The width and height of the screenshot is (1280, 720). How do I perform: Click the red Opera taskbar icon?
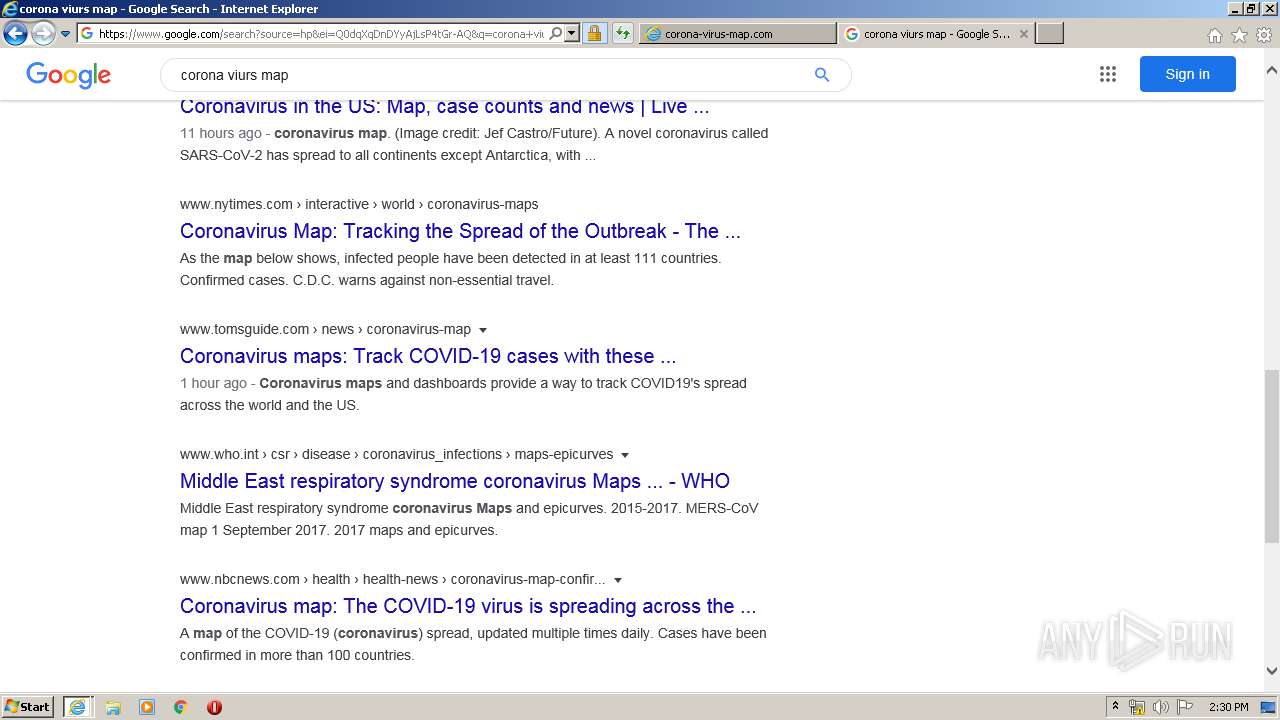pos(214,707)
